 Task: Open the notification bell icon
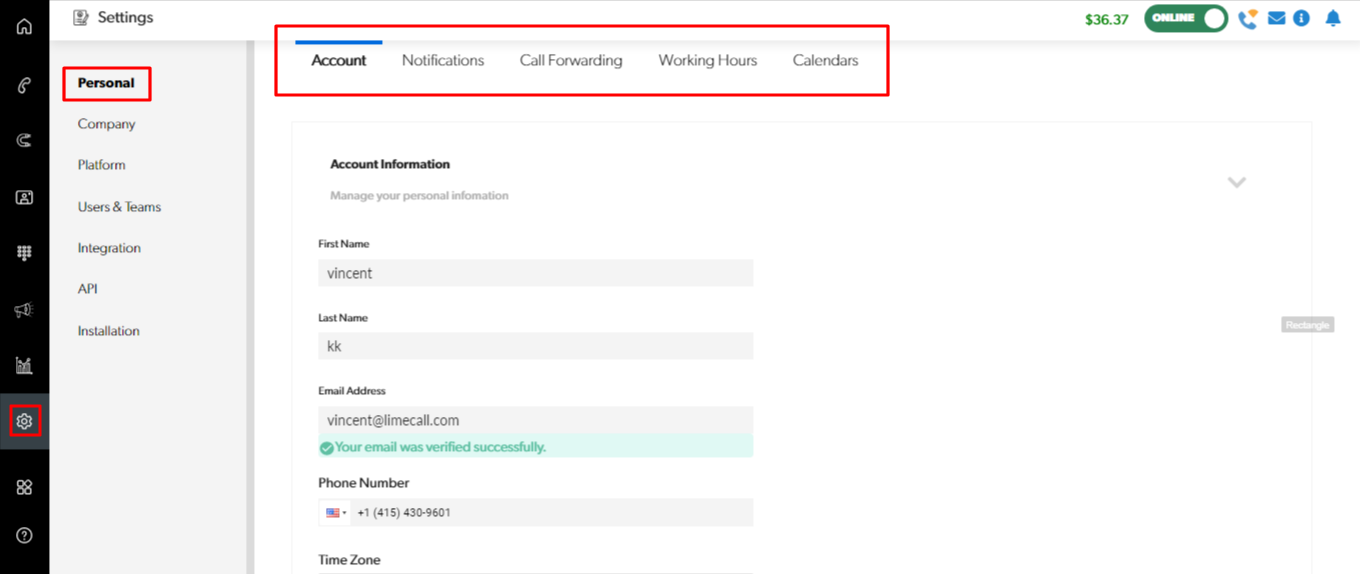1333,18
